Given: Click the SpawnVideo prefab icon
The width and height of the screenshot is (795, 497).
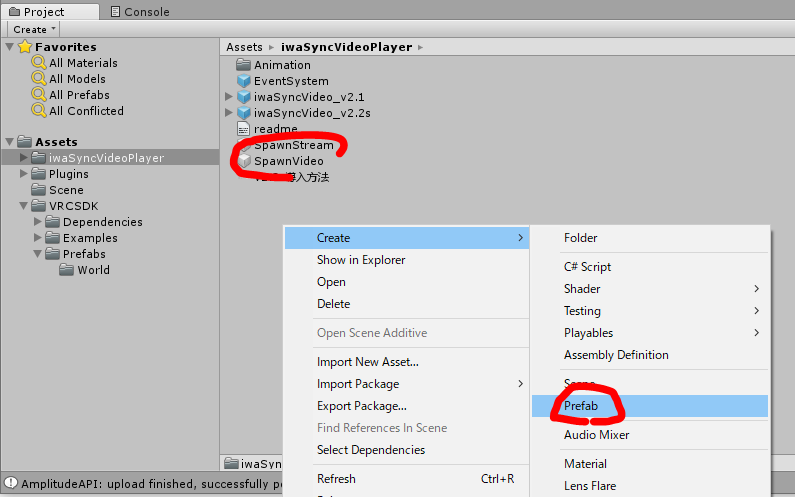Looking at the screenshot, I should (243, 161).
